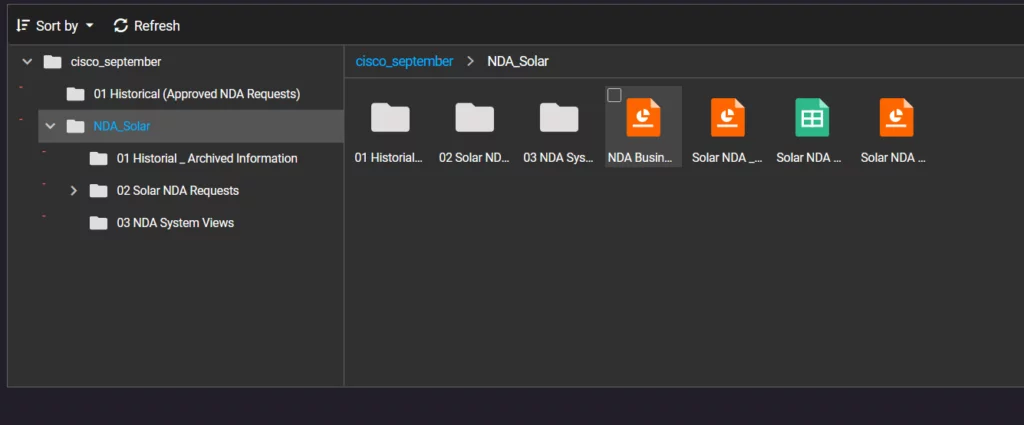Go to cisco_september breadcrumb link
This screenshot has height=425, width=1024.
[x=404, y=61]
